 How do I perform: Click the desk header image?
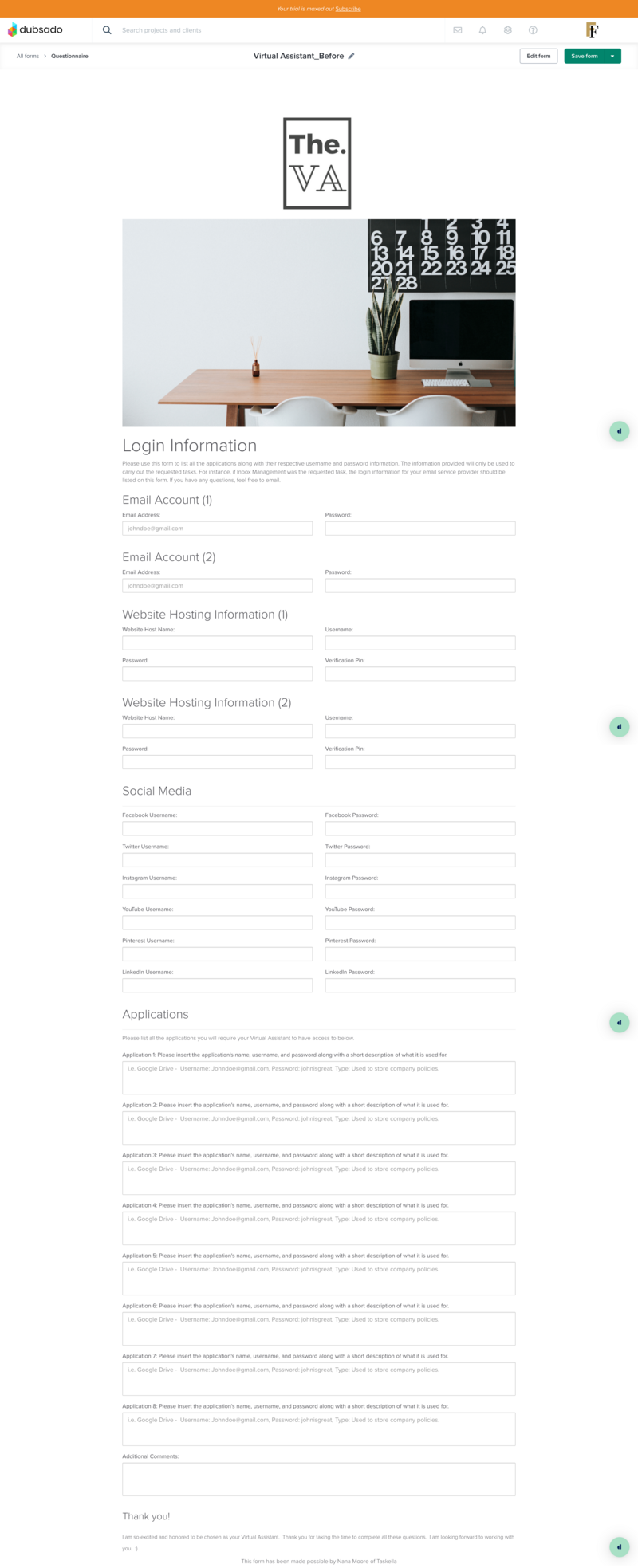tap(319, 323)
